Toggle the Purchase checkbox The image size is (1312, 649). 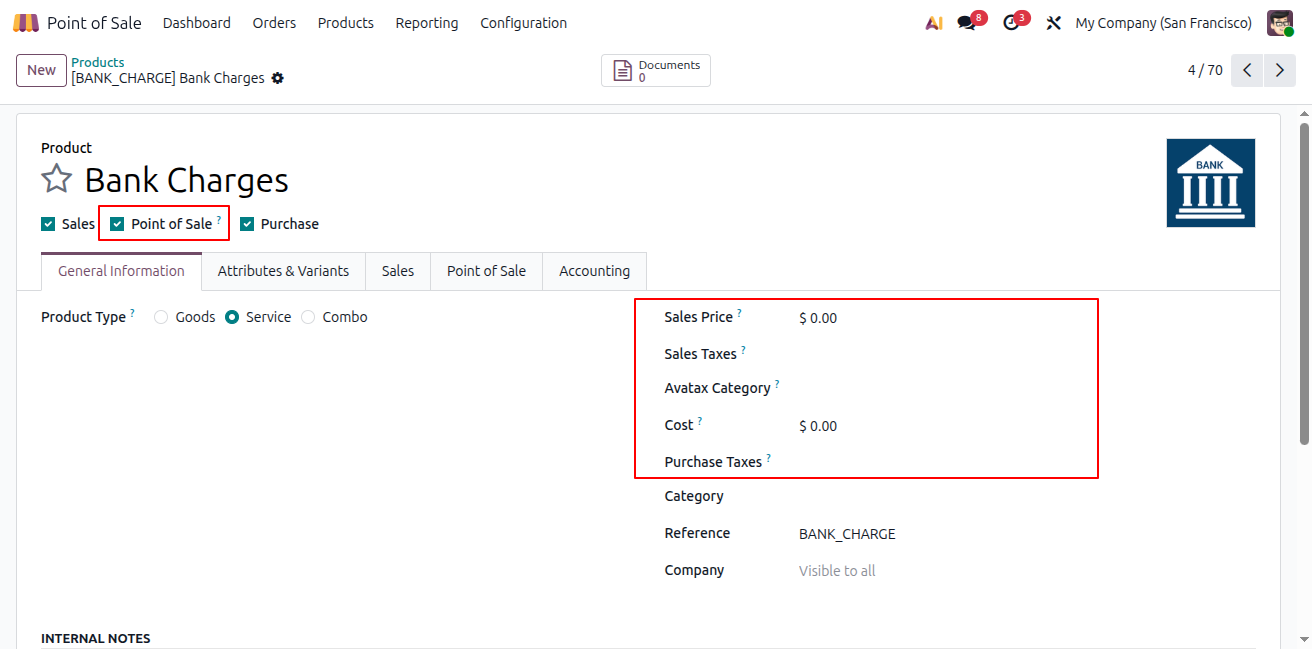pyautogui.click(x=247, y=224)
